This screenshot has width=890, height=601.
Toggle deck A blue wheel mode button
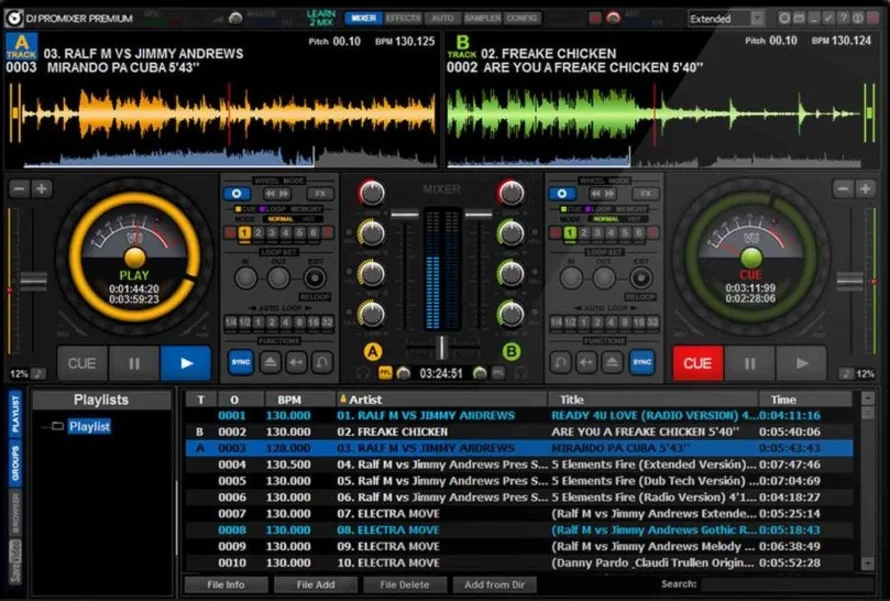coord(237,194)
